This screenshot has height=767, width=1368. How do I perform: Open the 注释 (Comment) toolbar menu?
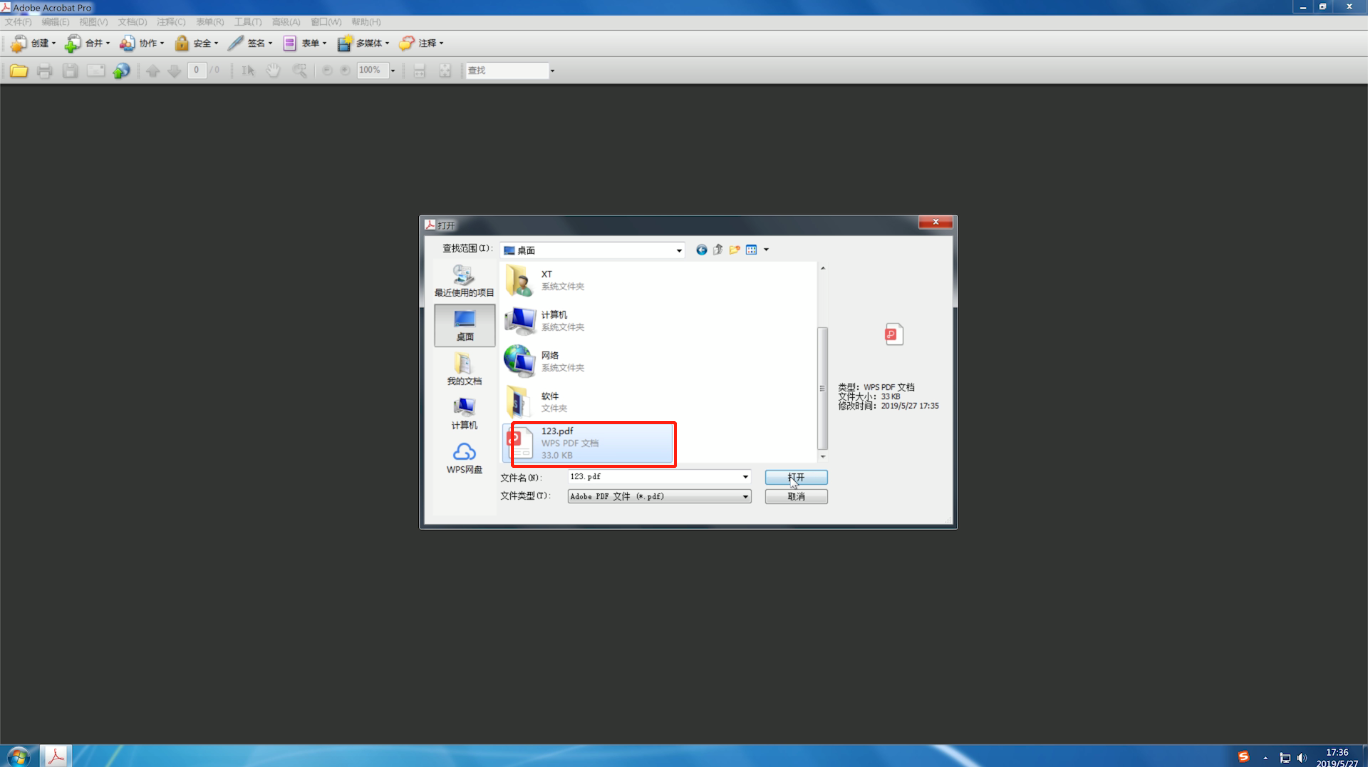421,43
